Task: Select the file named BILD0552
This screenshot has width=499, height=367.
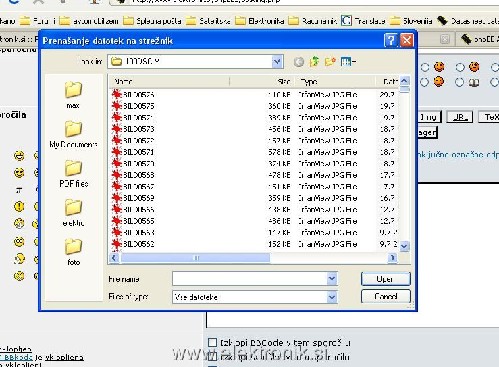Action: [x=139, y=244]
